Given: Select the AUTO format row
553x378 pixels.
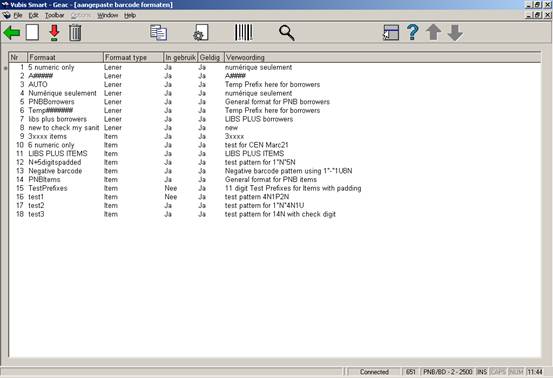Looking at the screenshot, I should (275, 84).
